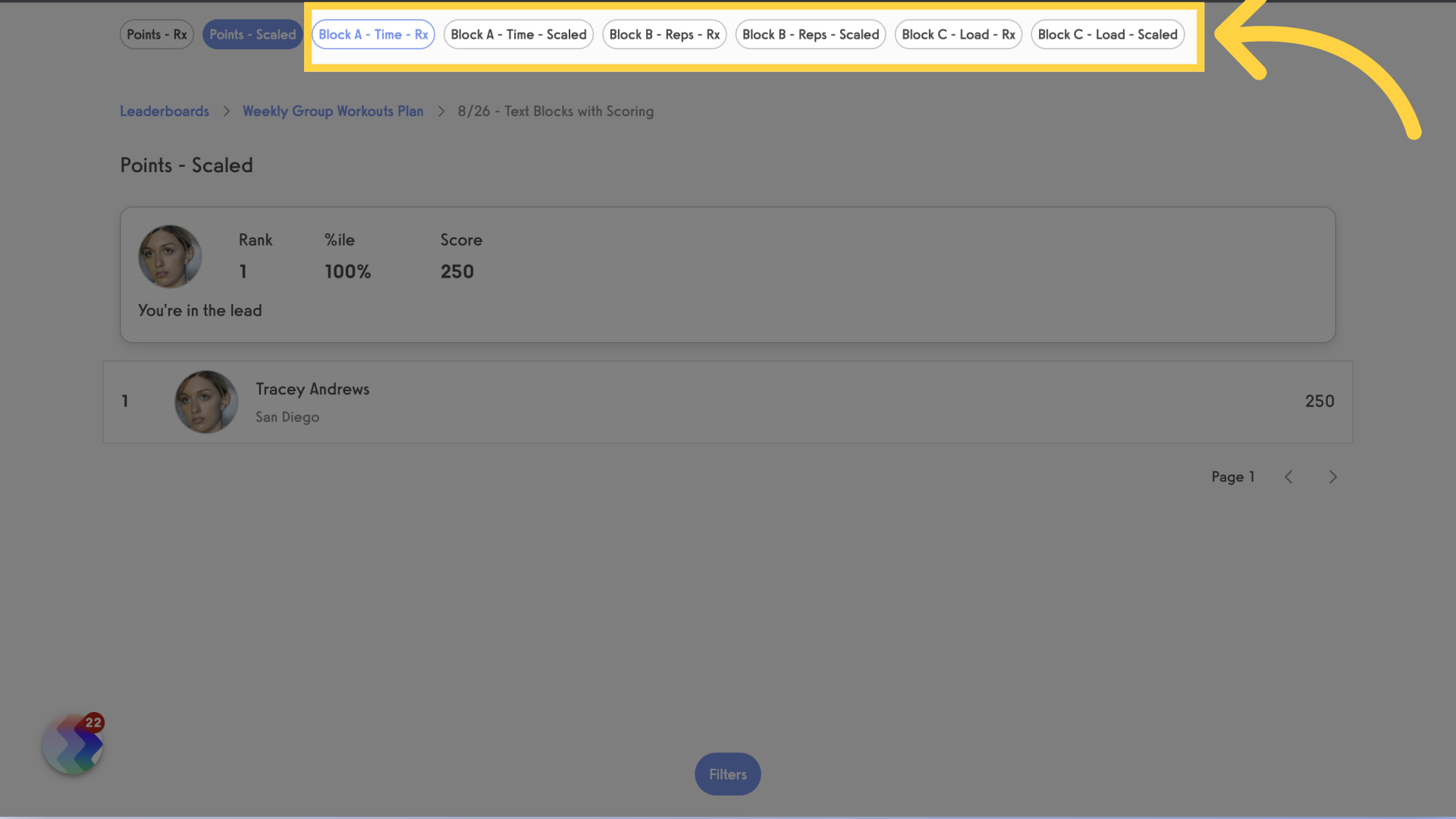This screenshot has width=1456, height=819.
Task: Select Block A - Time - Scaled tab
Action: click(x=518, y=34)
